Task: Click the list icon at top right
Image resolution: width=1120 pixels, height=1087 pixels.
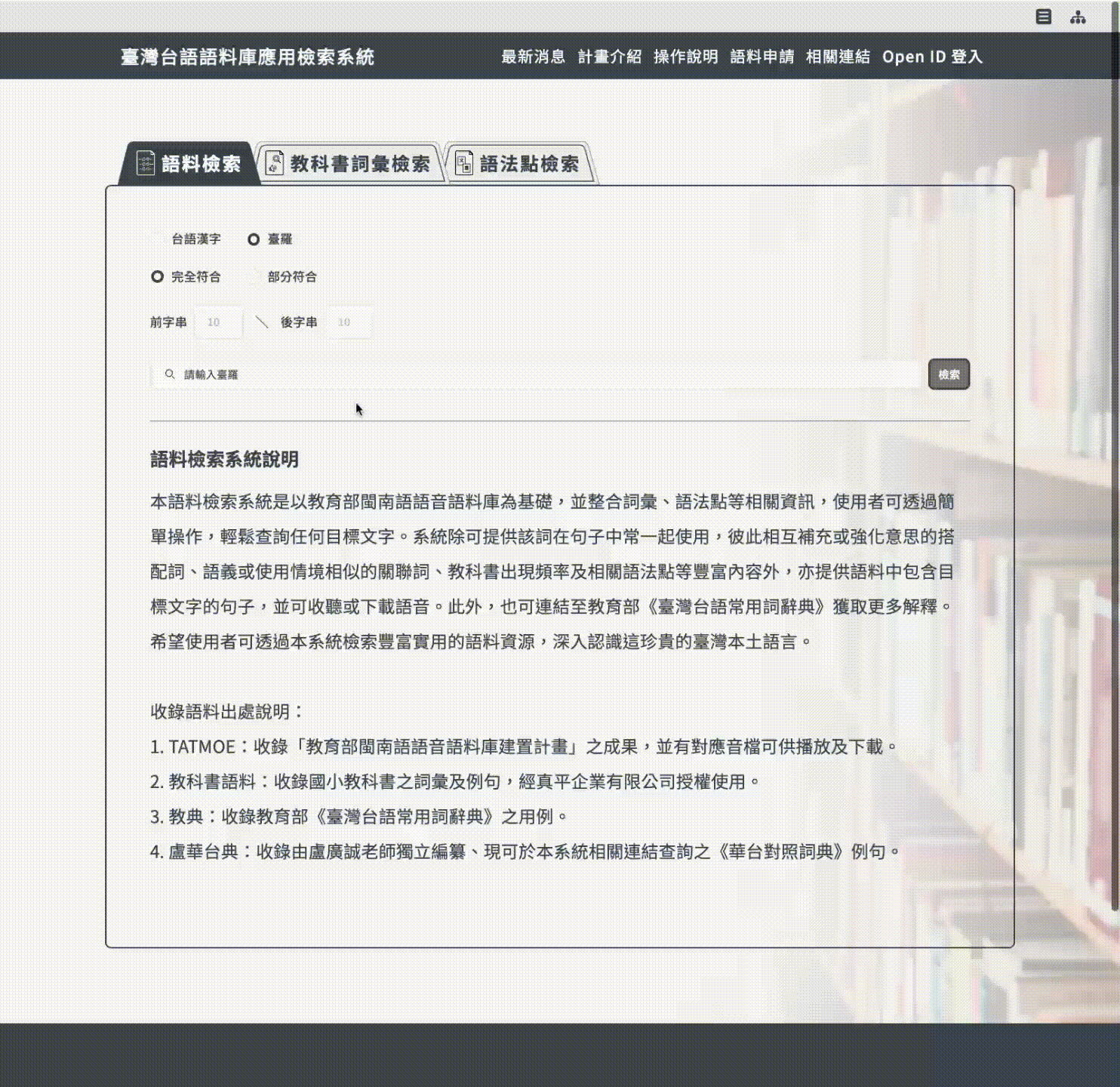Action: 1043,17
